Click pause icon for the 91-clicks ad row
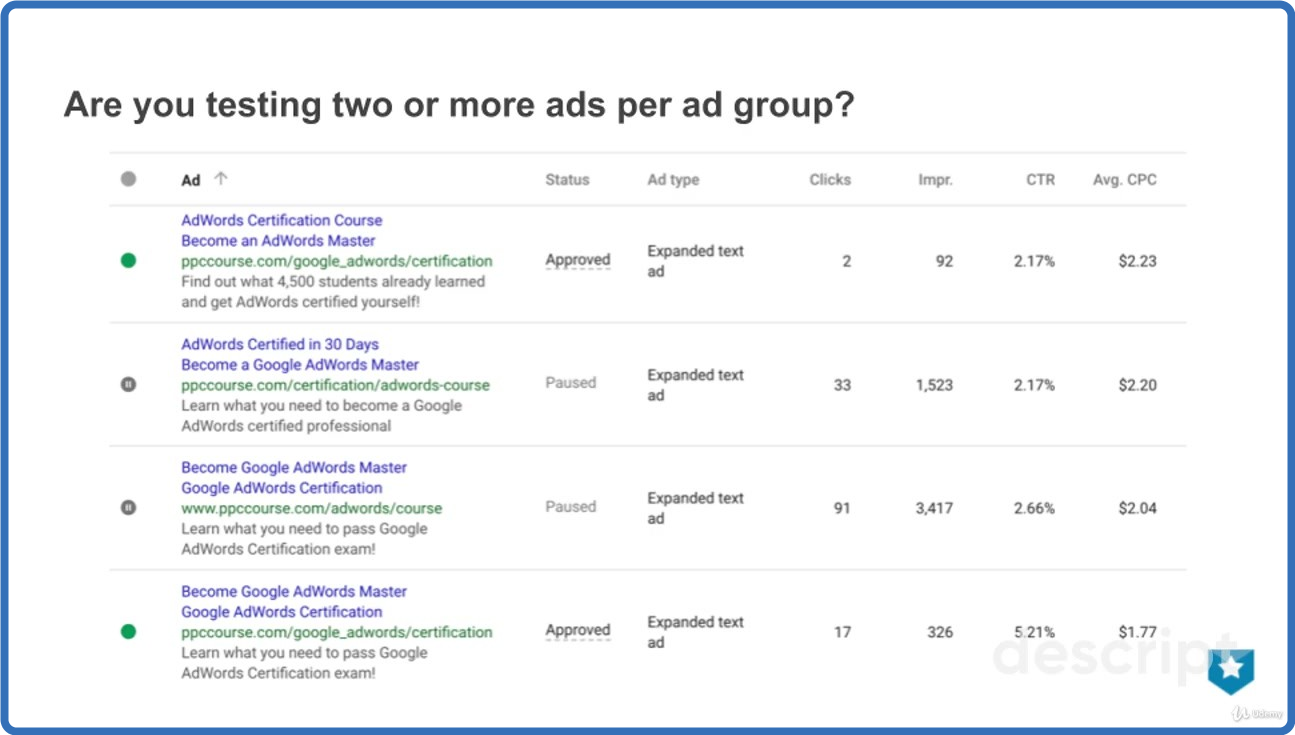Screen dimensions: 1295x735 pyautogui.click(x=128, y=507)
